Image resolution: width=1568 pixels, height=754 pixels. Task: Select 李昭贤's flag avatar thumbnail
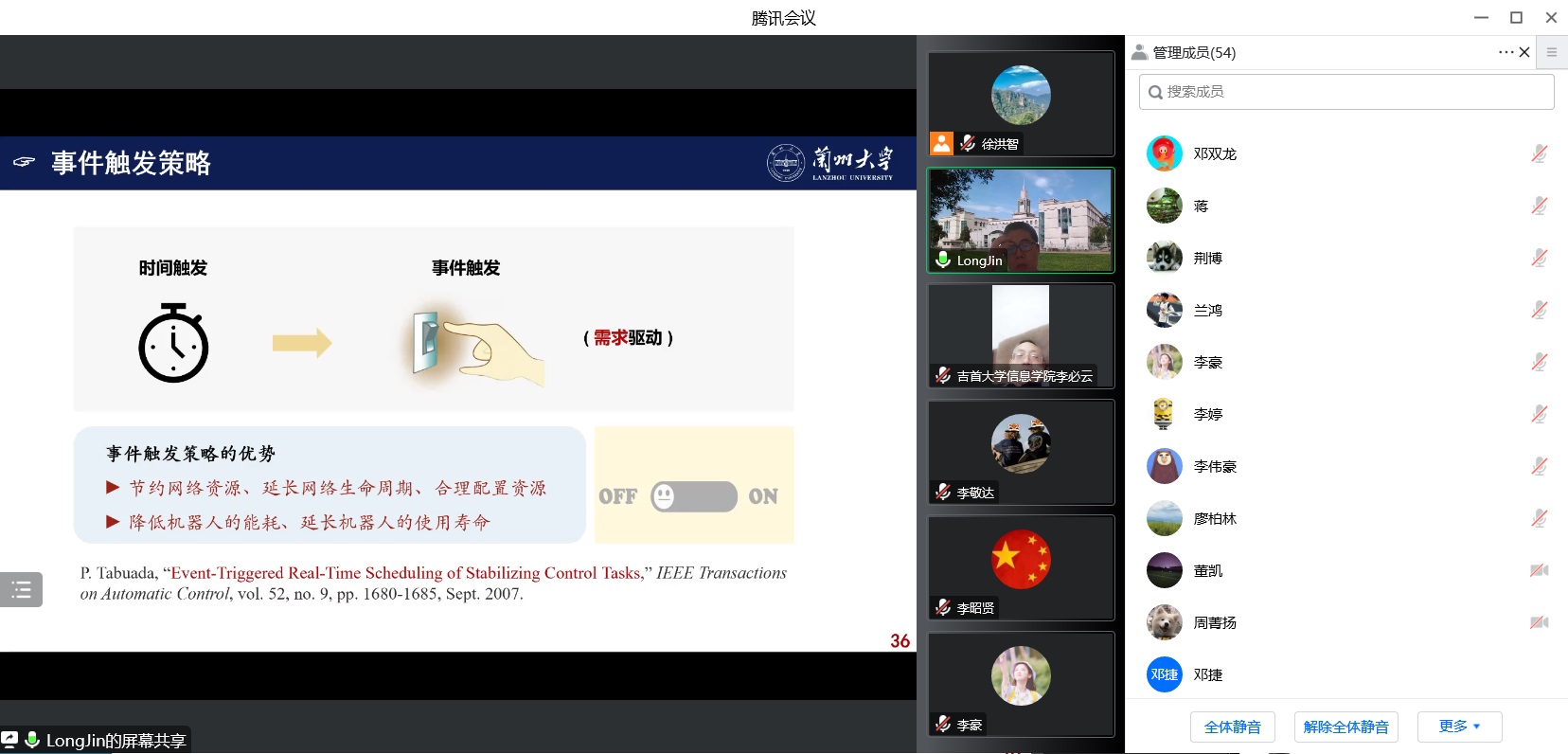pyautogui.click(x=1021, y=567)
